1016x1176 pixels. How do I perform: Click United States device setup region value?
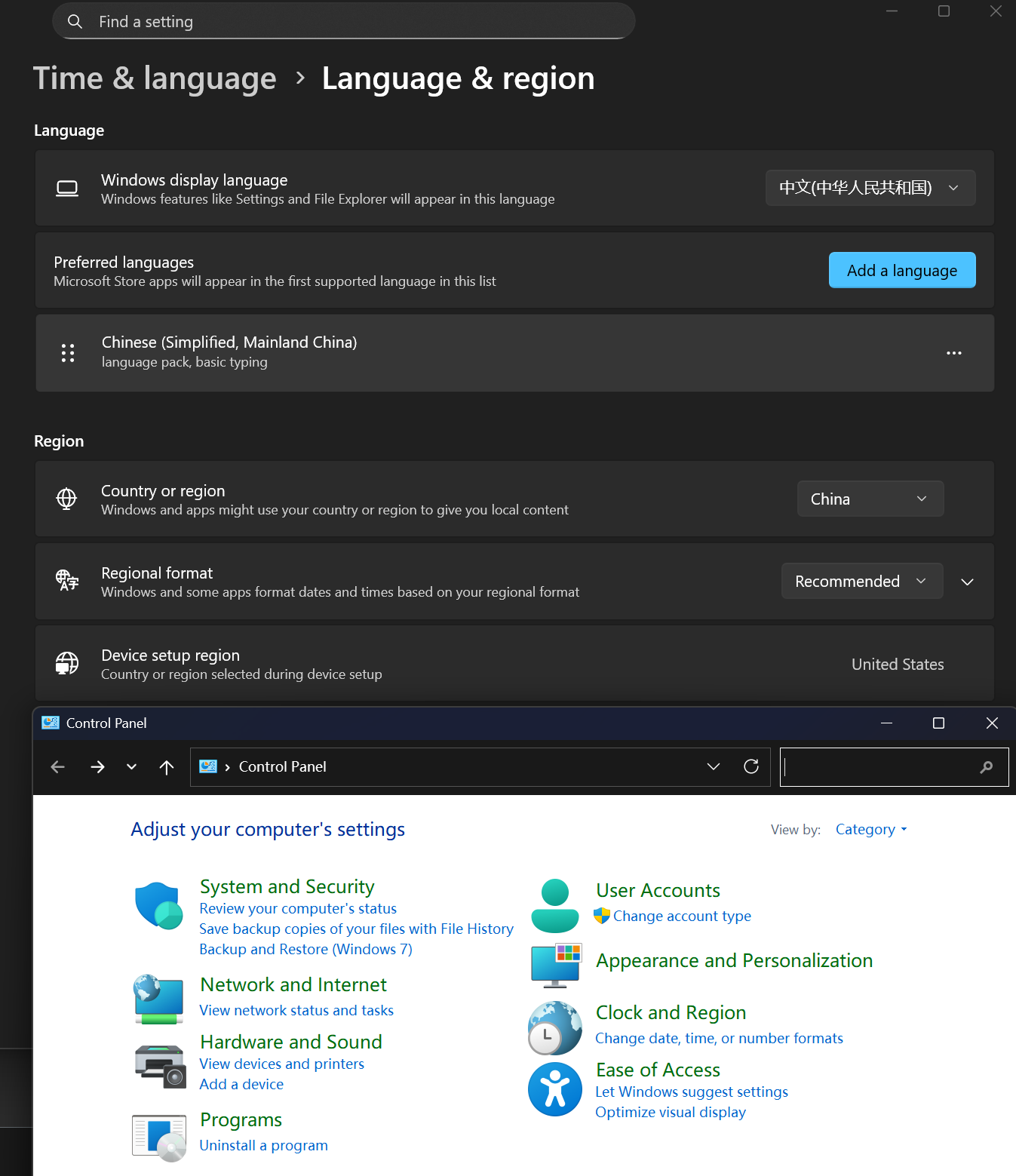click(898, 665)
